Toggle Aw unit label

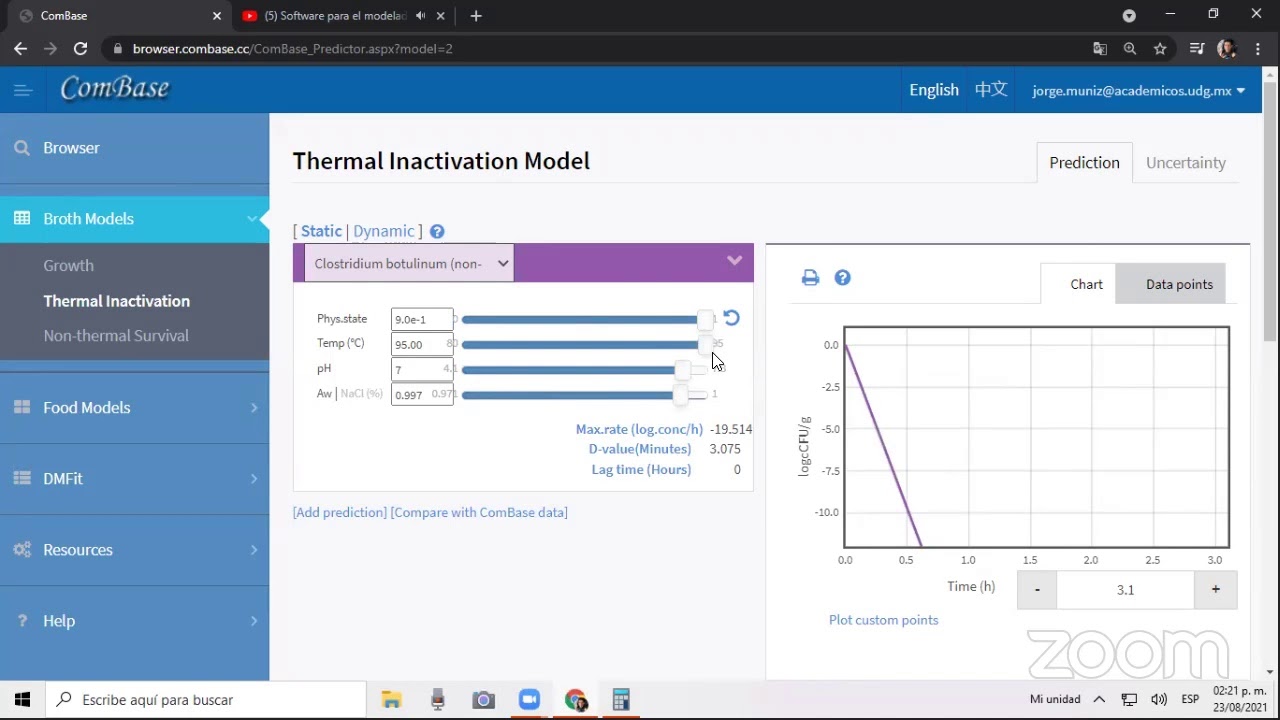[324, 394]
